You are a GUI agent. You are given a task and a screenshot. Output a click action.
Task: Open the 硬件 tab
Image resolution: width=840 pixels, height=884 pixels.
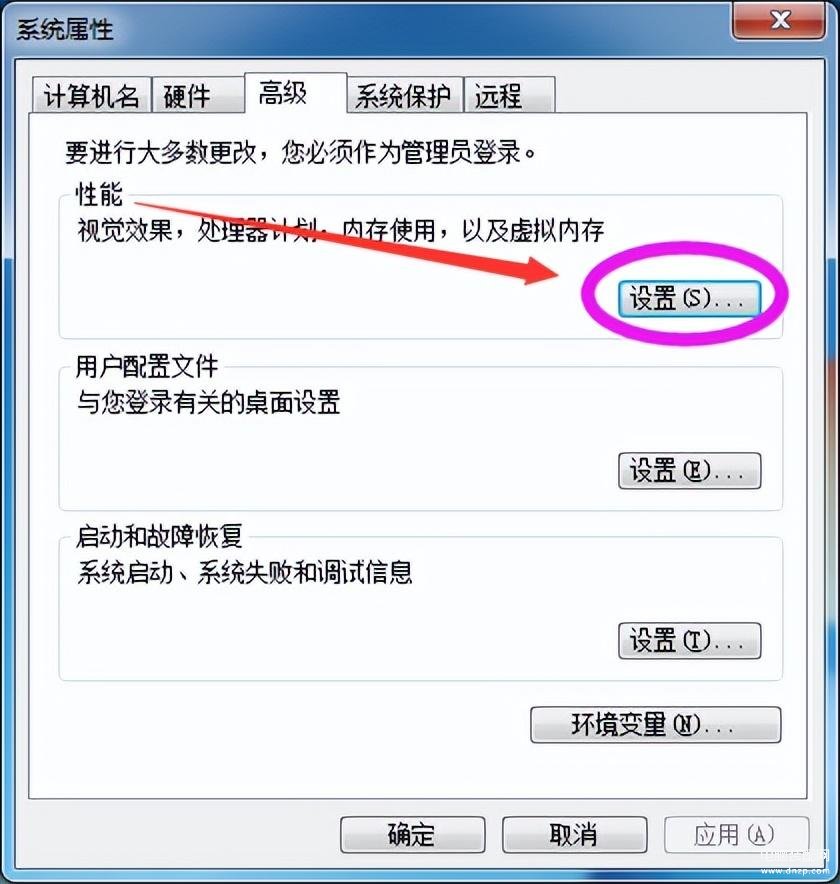(198, 95)
